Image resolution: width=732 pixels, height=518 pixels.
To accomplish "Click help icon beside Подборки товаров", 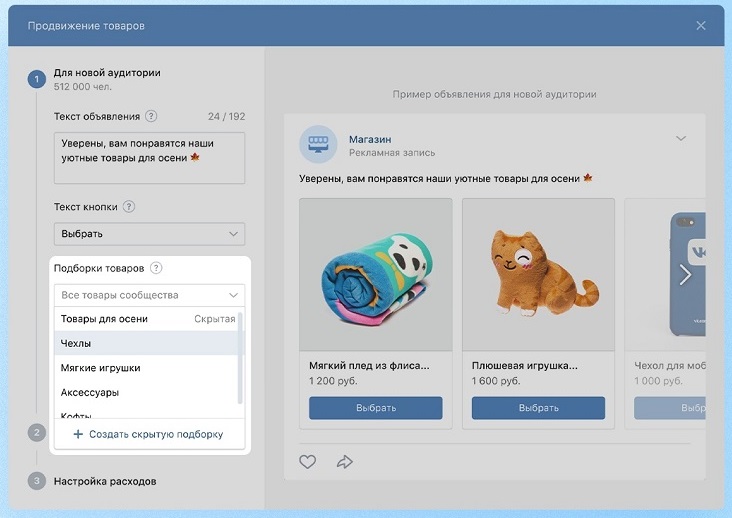I will click(x=156, y=268).
